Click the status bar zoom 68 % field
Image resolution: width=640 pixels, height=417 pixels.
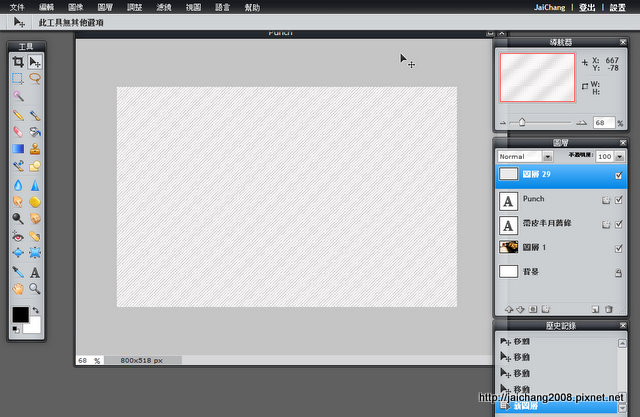89,360
